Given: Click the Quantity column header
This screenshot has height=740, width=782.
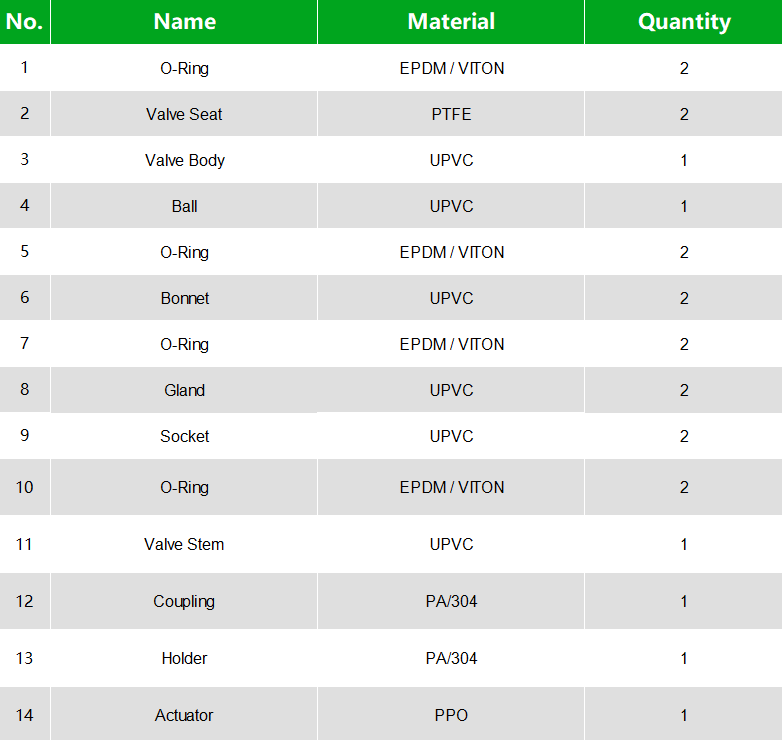Looking at the screenshot, I should 684,21.
